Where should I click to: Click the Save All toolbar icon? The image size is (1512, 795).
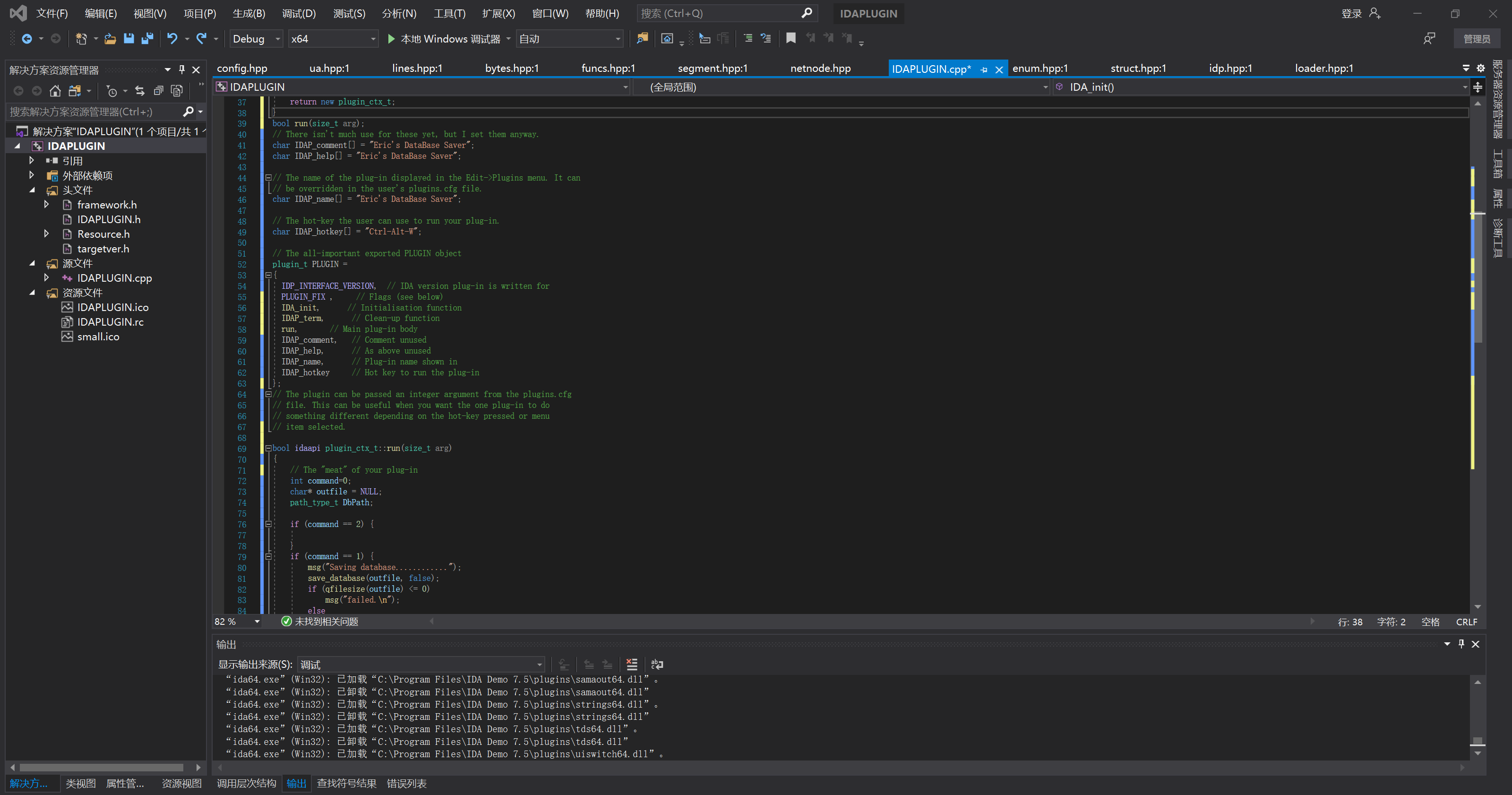coord(147,39)
